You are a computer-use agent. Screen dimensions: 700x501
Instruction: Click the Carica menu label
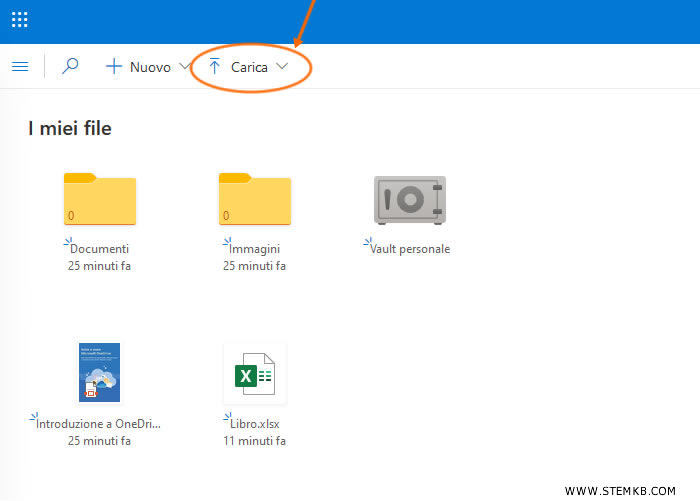(249, 67)
